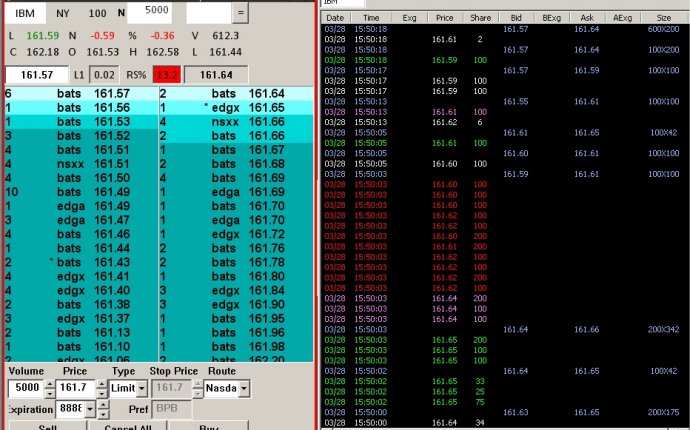Select ask row edgx 161.84
This screenshot has width=690, height=430.
pos(236,290)
